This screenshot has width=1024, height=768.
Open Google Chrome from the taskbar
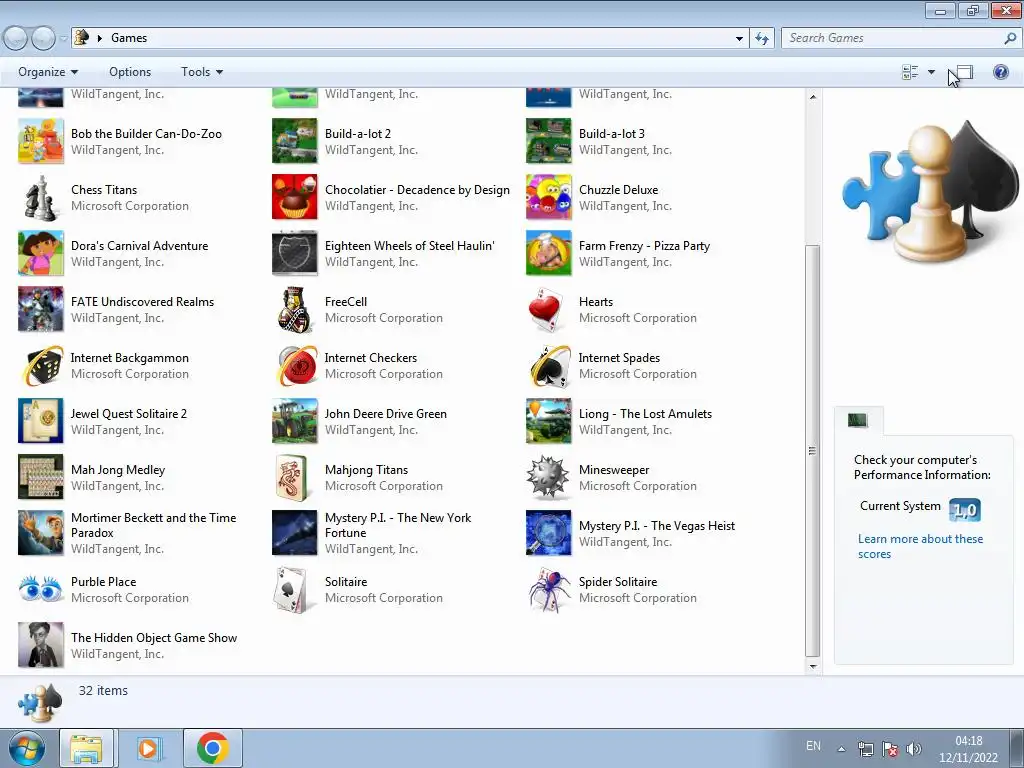pyautogui.click(x=212, y=748)
